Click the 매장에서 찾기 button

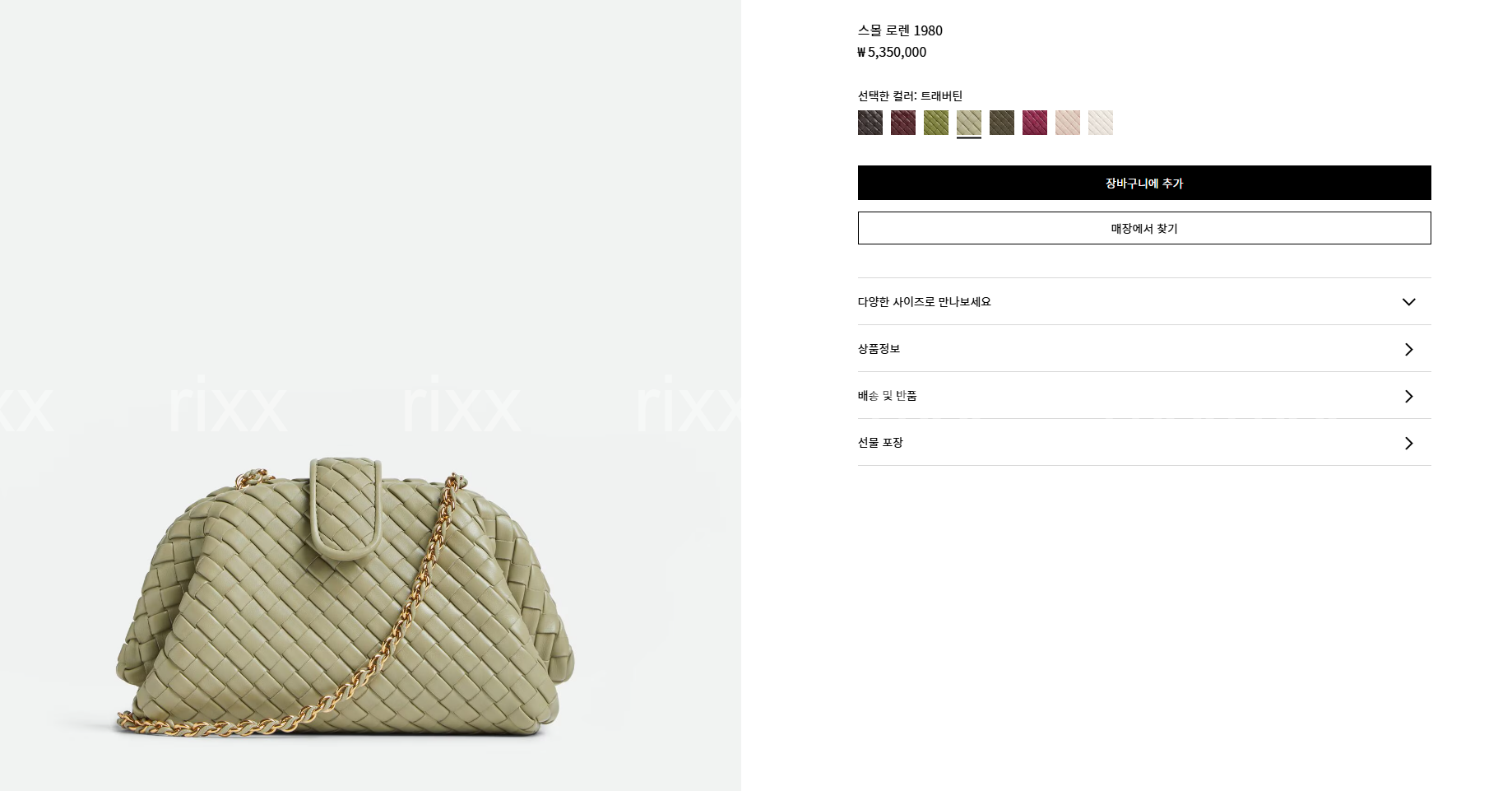coord(1144,228)
